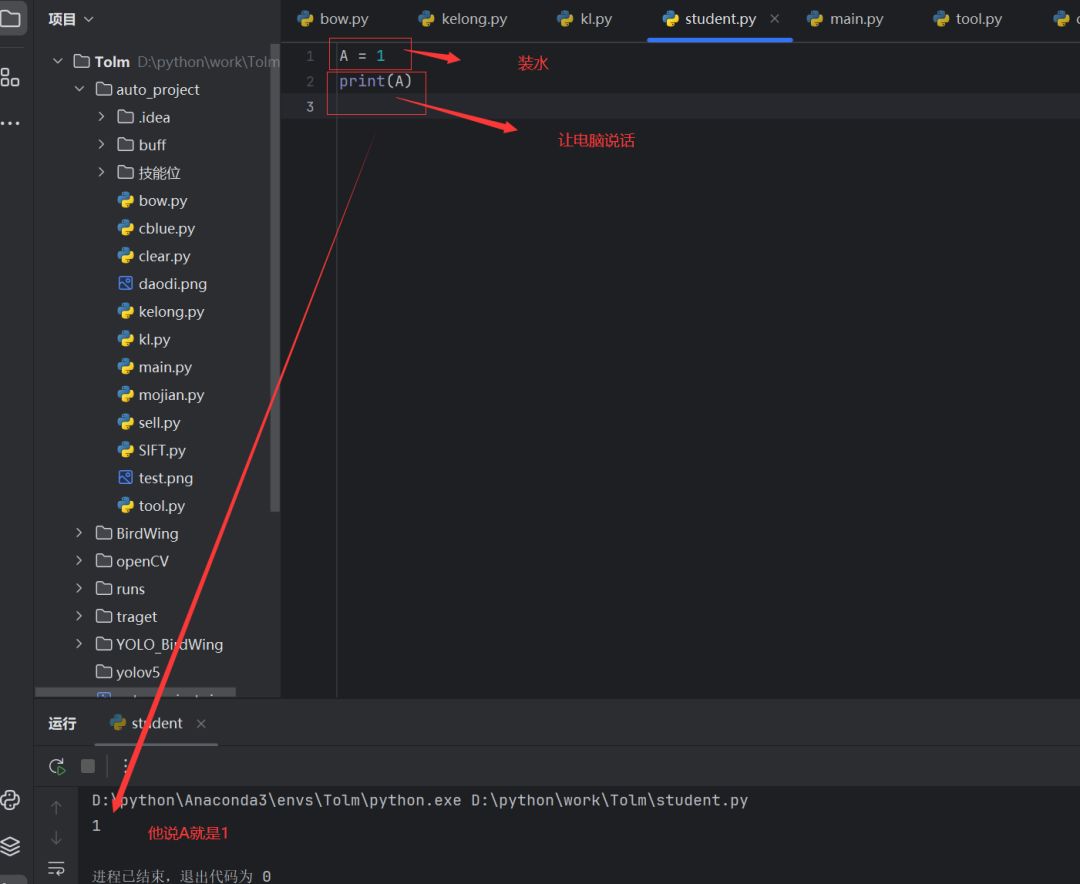Select daodi.png image file

163,283
